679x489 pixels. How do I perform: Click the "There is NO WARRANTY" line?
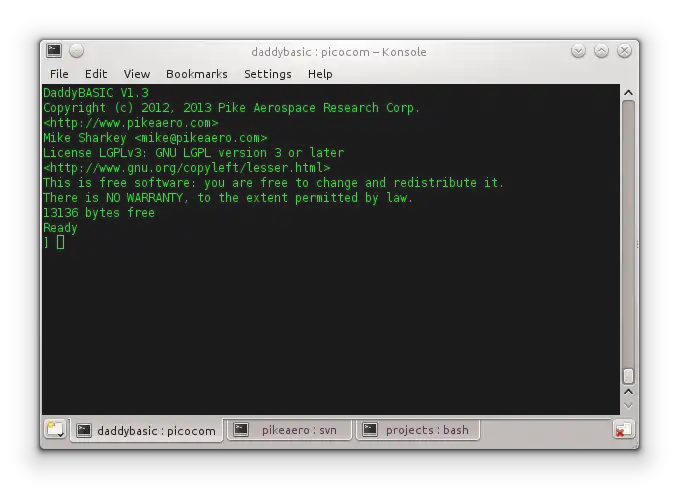[x=228, y=198]
